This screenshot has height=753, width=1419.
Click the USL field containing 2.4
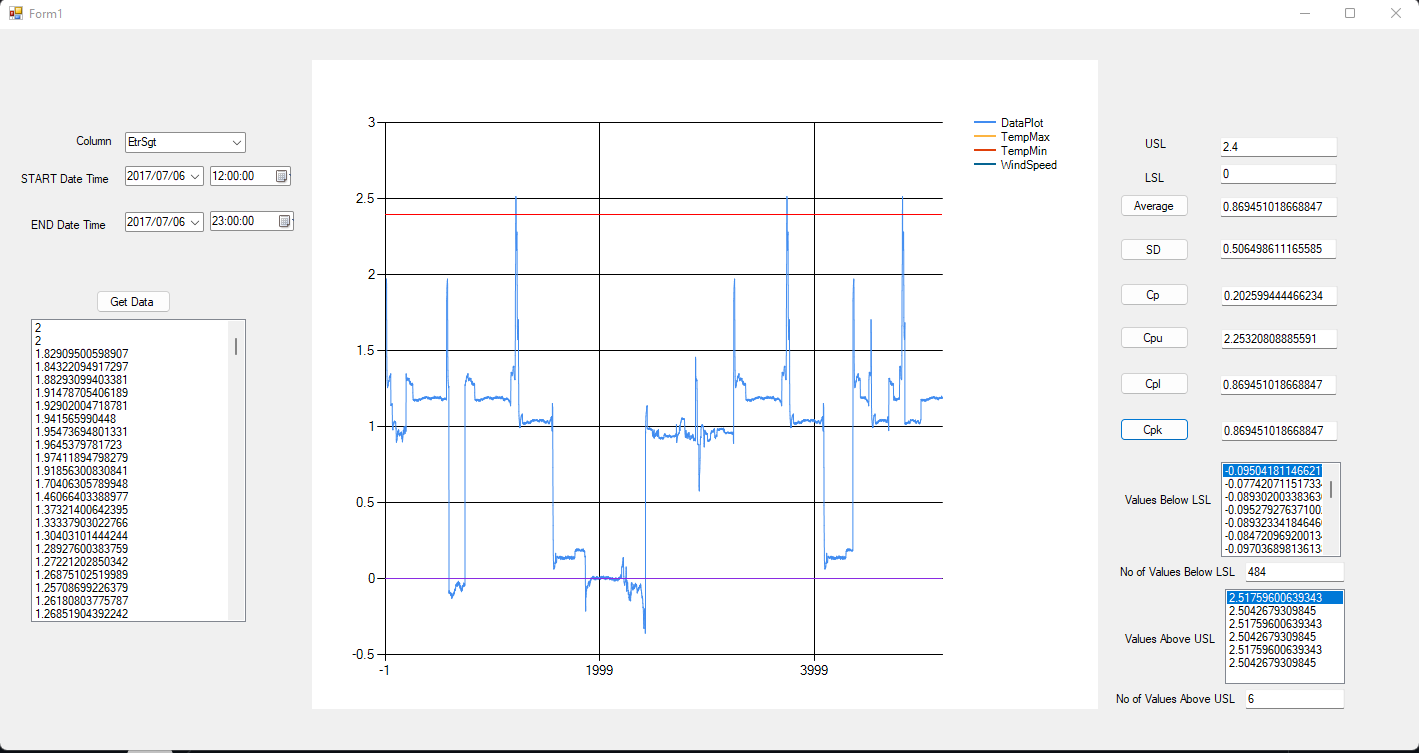1278,146
